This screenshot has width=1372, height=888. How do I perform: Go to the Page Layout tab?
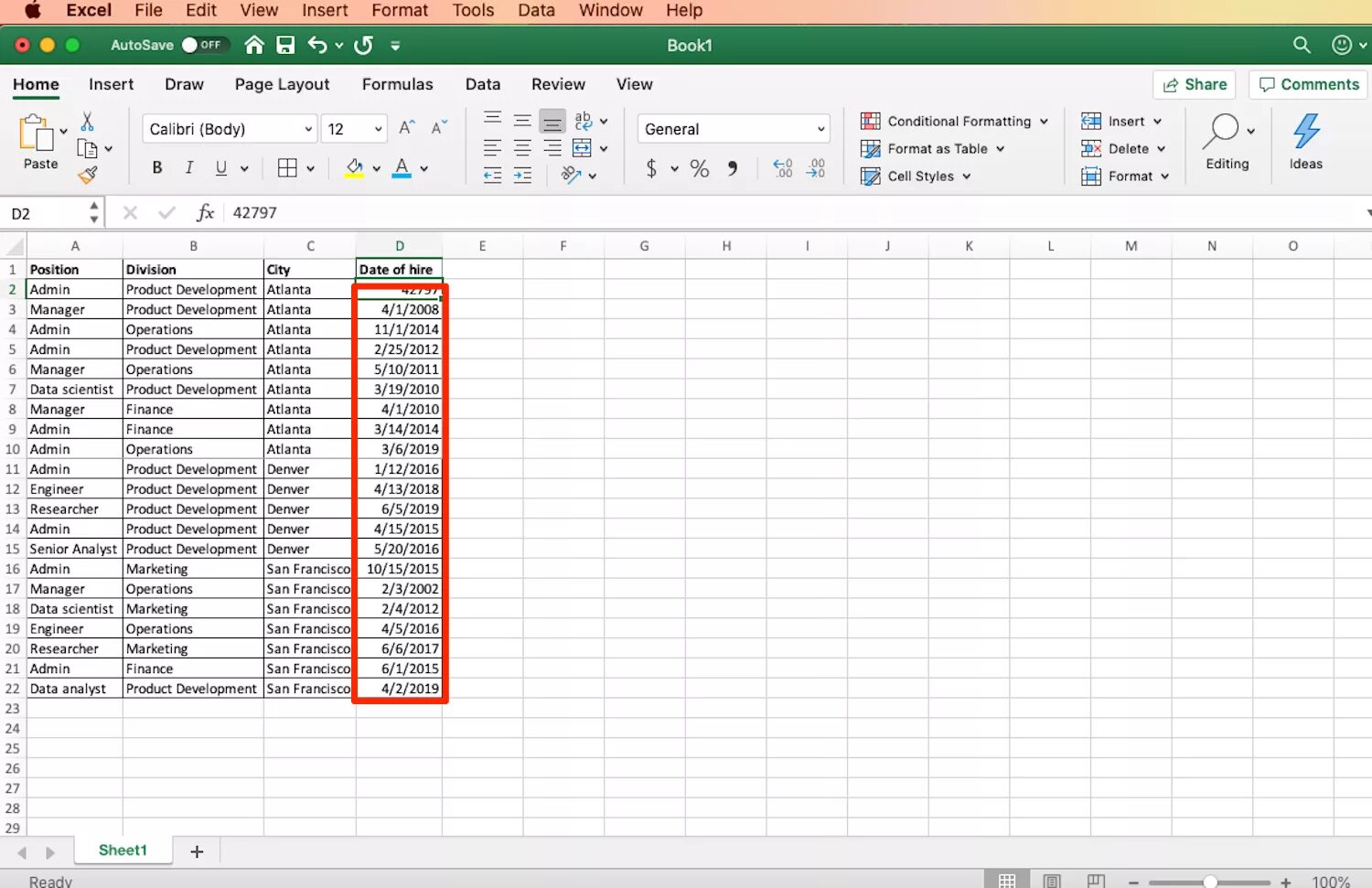[282, 84]
